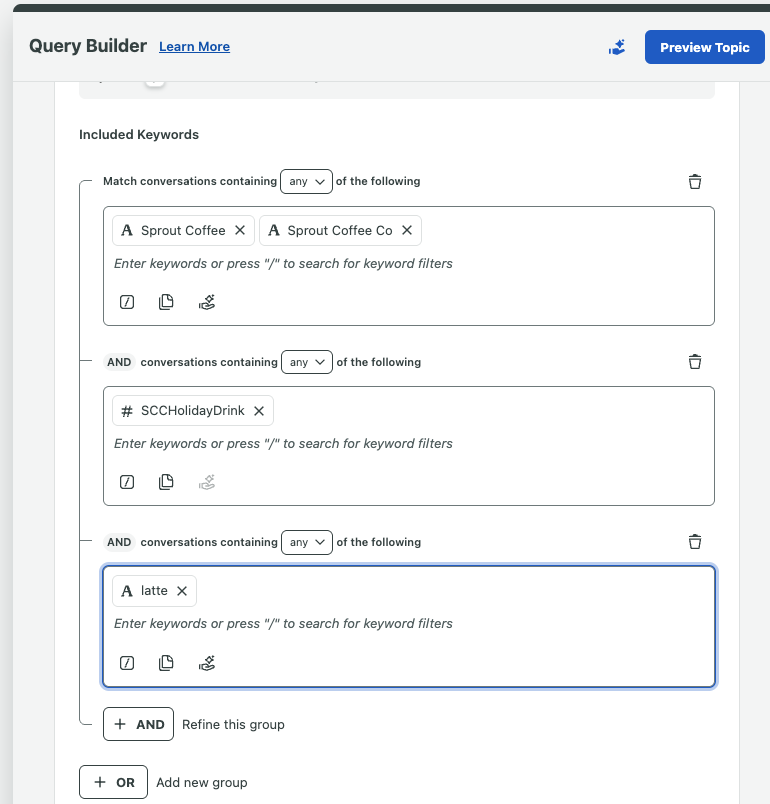
Task: Click the keyword filter slash icon in first group
Action: pos(127,301)
